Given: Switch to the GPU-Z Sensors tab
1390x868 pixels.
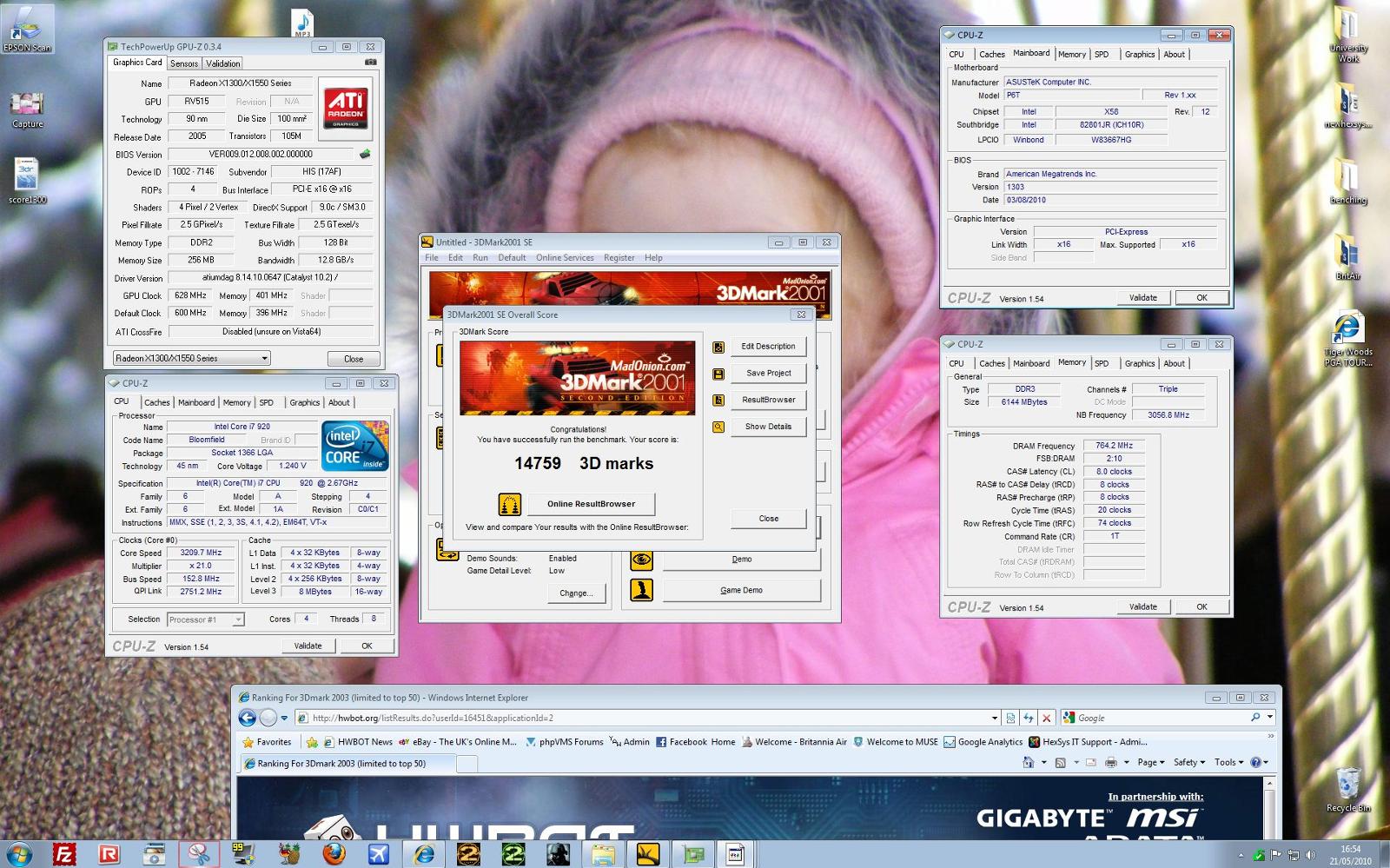Looking at the screenshot, I should click(x=184, y=63).
